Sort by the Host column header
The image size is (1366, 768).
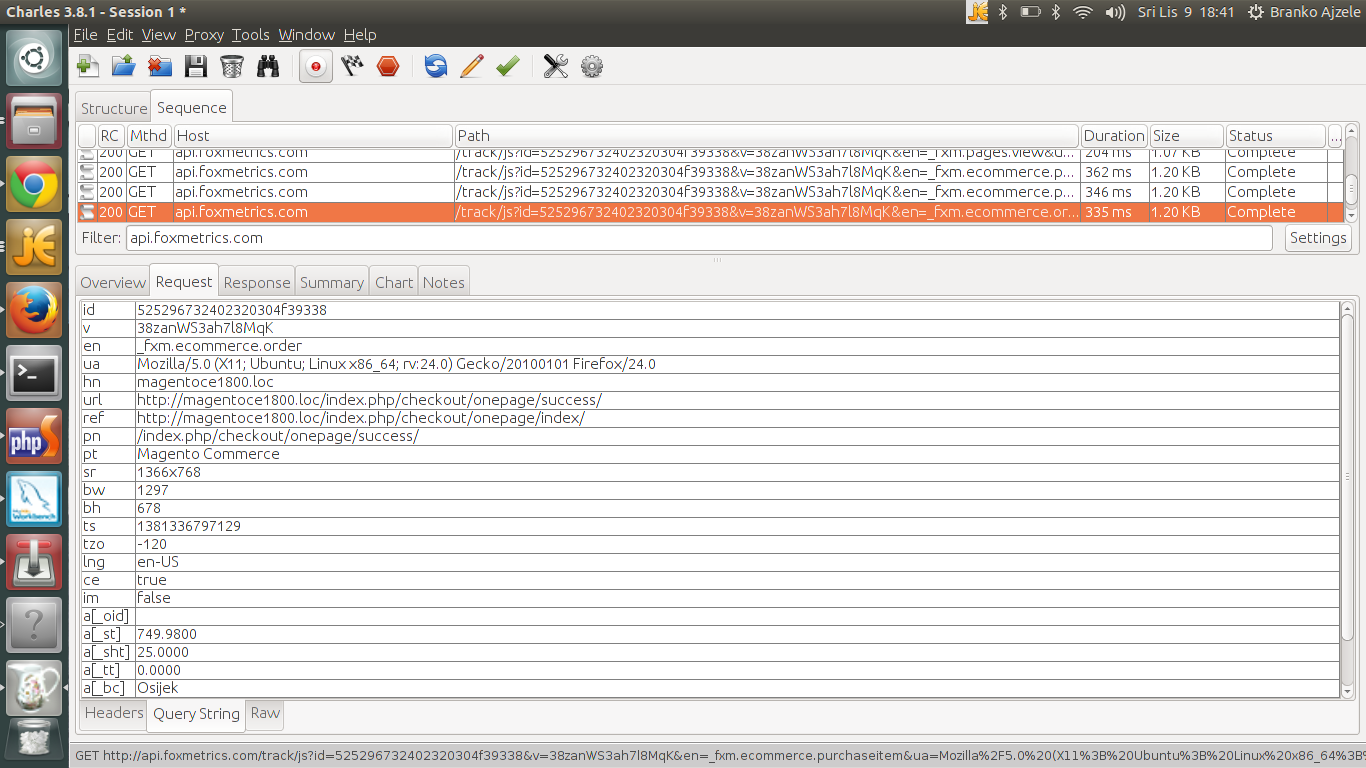(313, 136)
